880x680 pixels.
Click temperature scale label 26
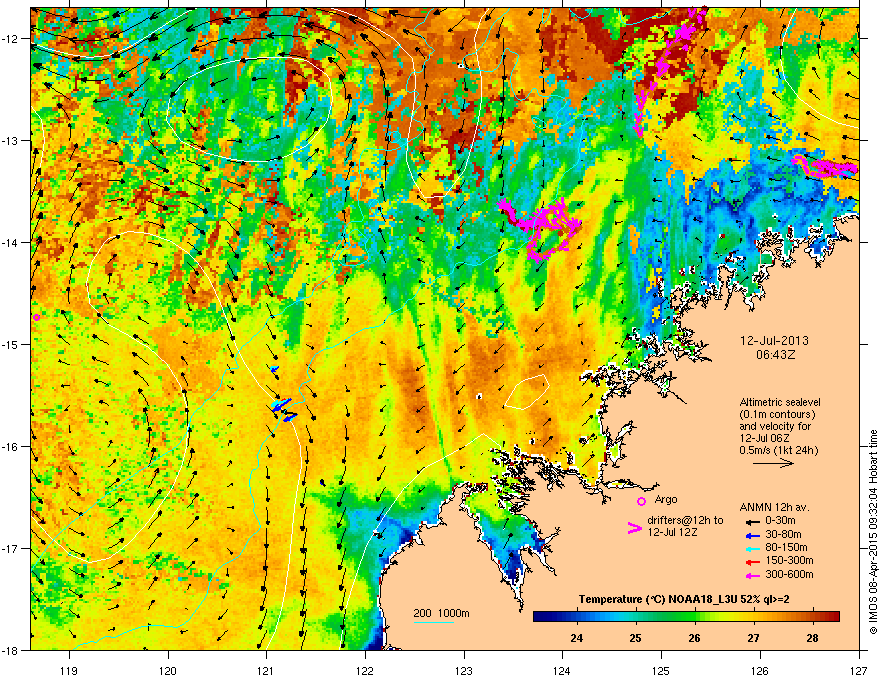point(694,638)
